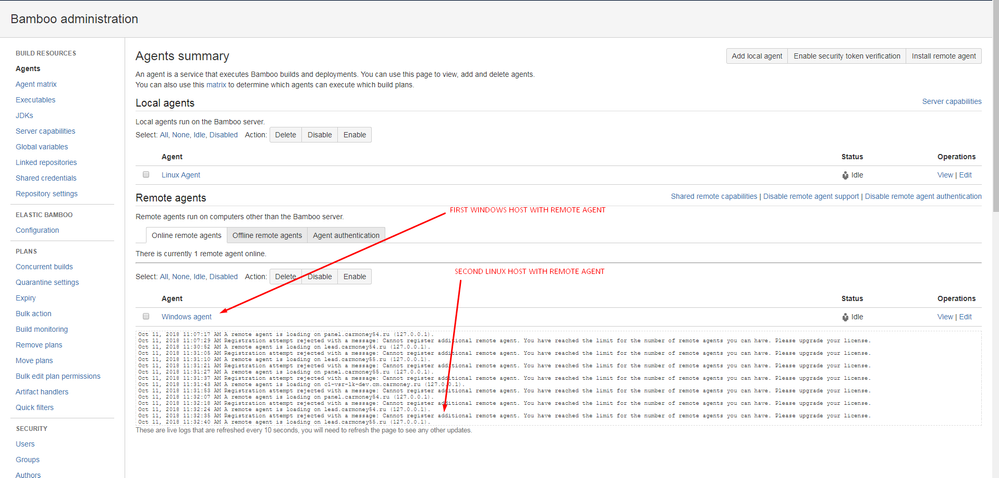
Task: Open Global variables in sidebar
Action: pos(41,147)
